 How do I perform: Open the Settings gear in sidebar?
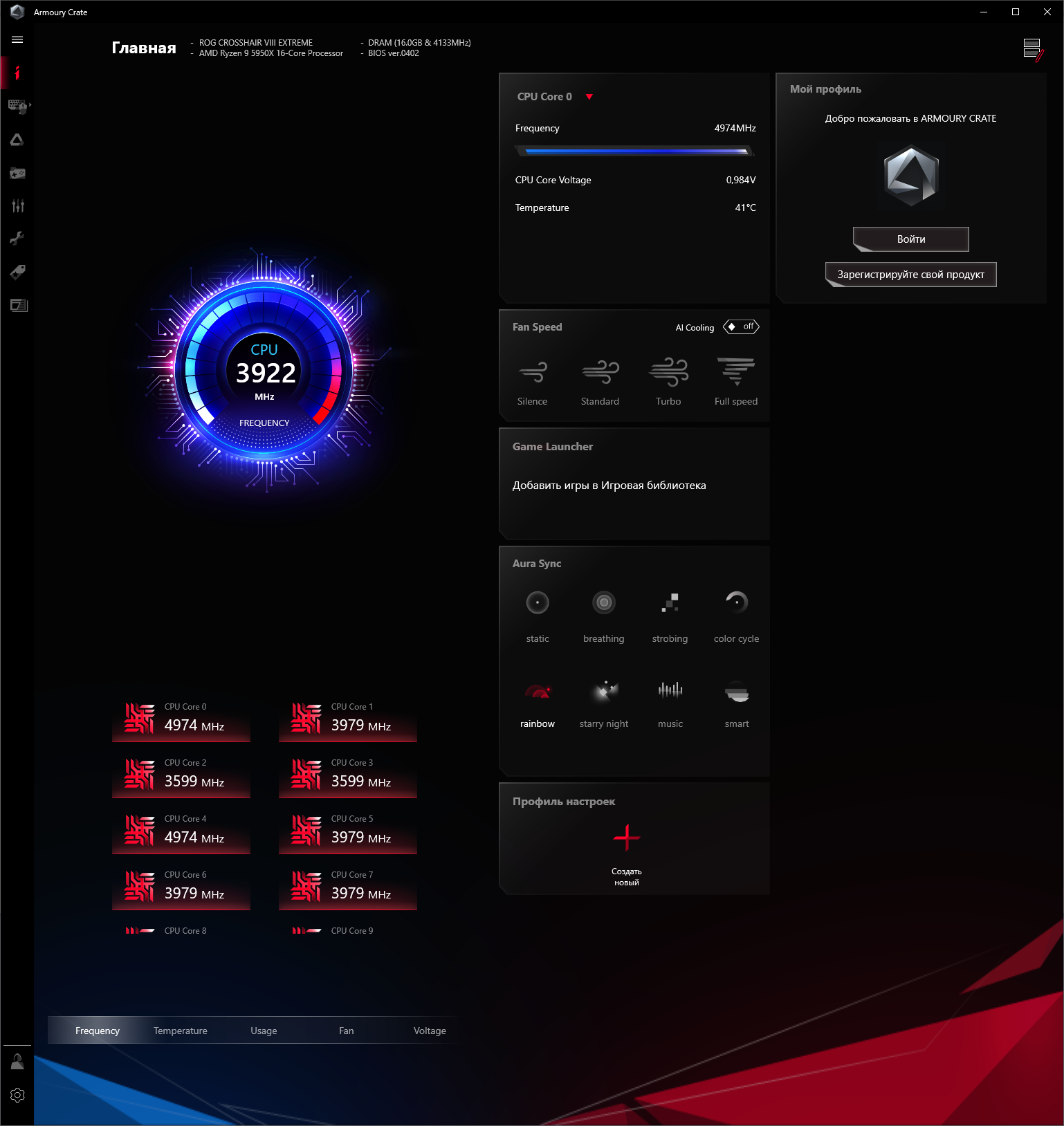pos(17,1095)
